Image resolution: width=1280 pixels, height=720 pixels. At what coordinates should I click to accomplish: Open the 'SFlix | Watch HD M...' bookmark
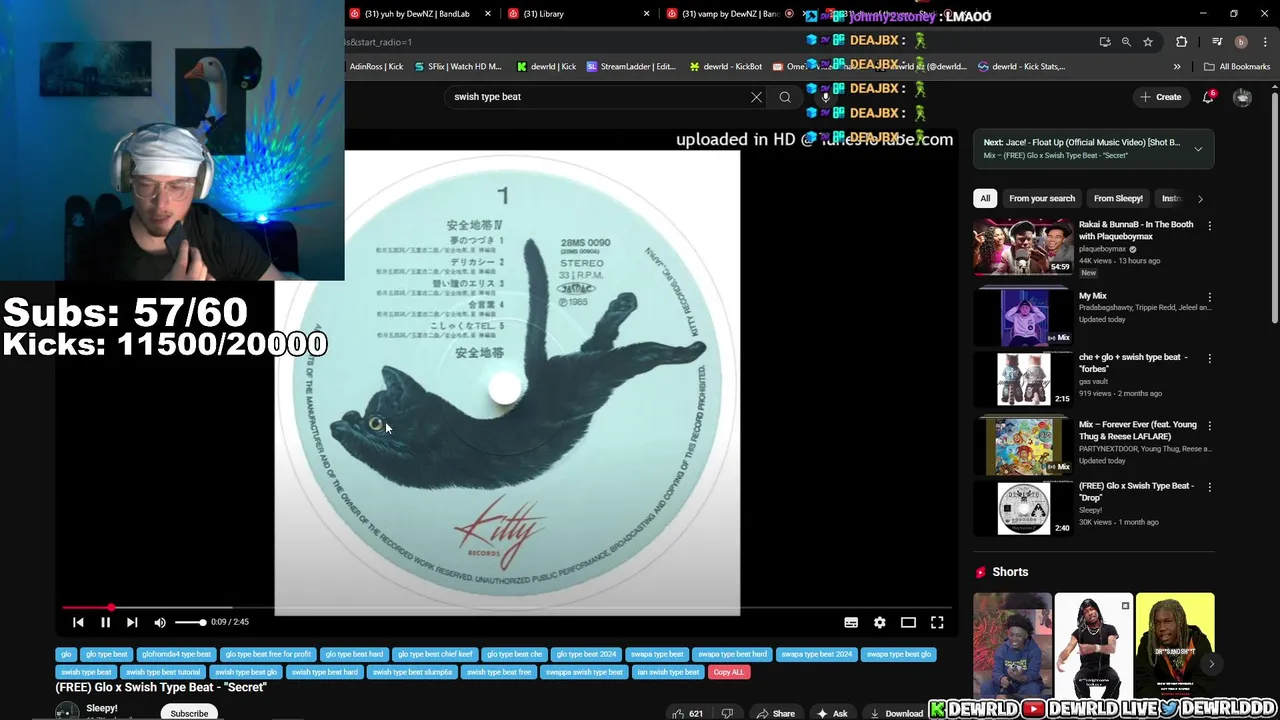click(x=457, y=67)
